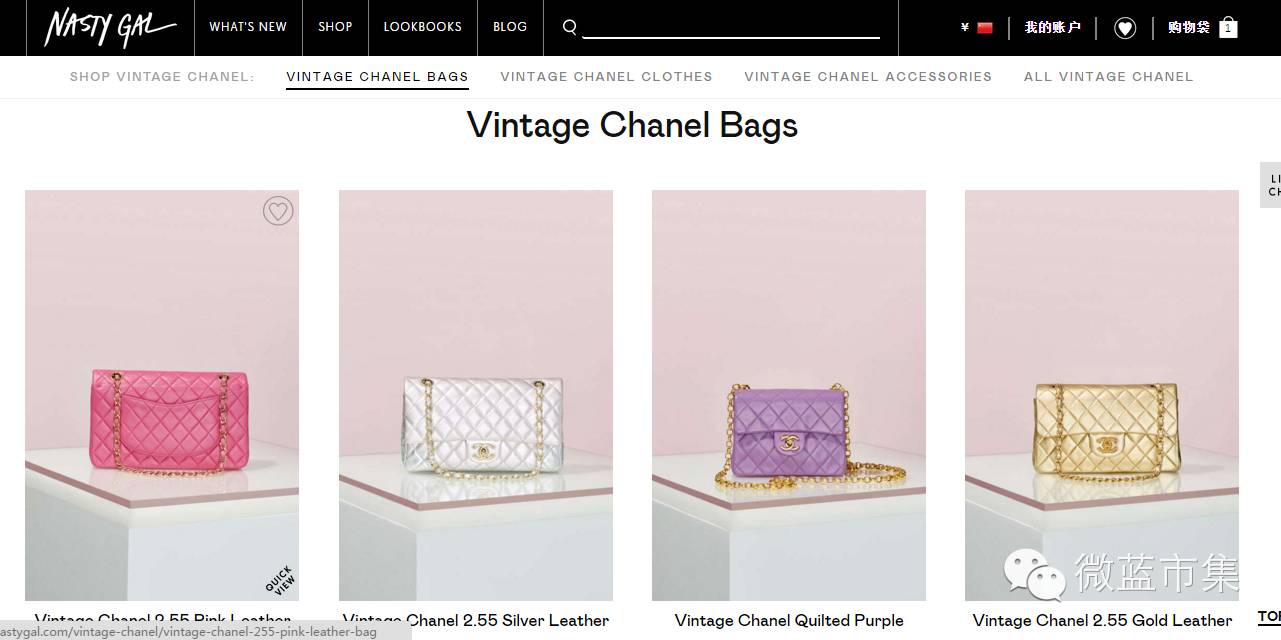Open the wishlist heart icon in header

pos(1125,28)
